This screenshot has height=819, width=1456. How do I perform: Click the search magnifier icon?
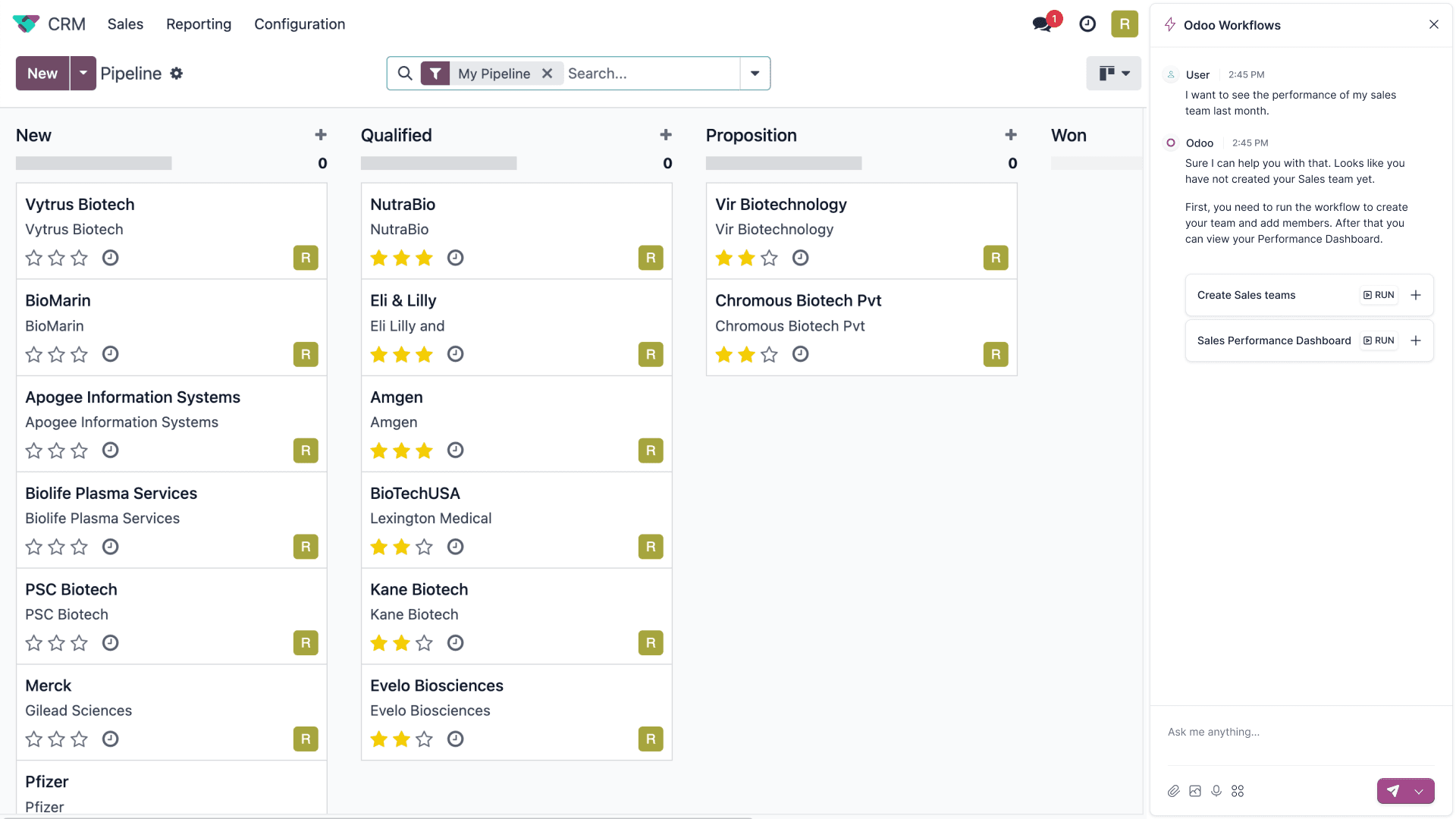click(405, 74)
